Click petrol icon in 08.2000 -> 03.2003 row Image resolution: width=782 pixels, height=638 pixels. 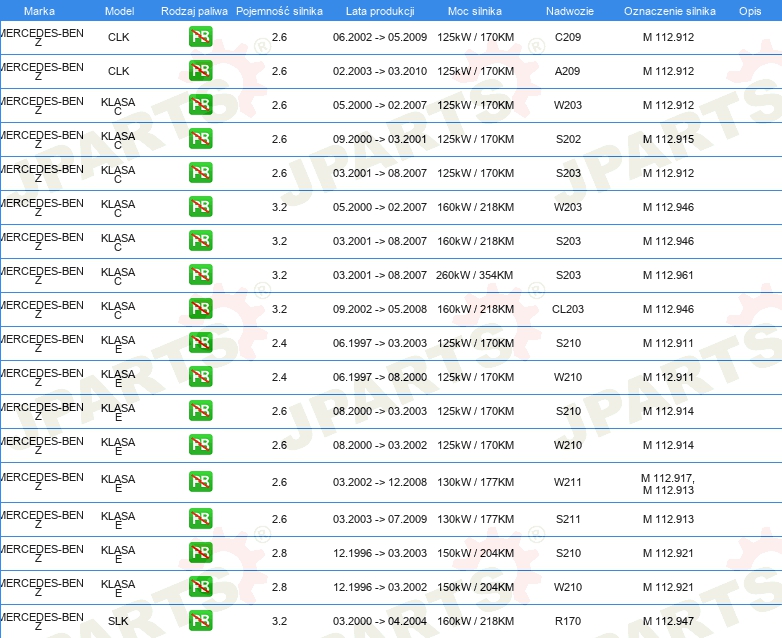tap(200, 411)
